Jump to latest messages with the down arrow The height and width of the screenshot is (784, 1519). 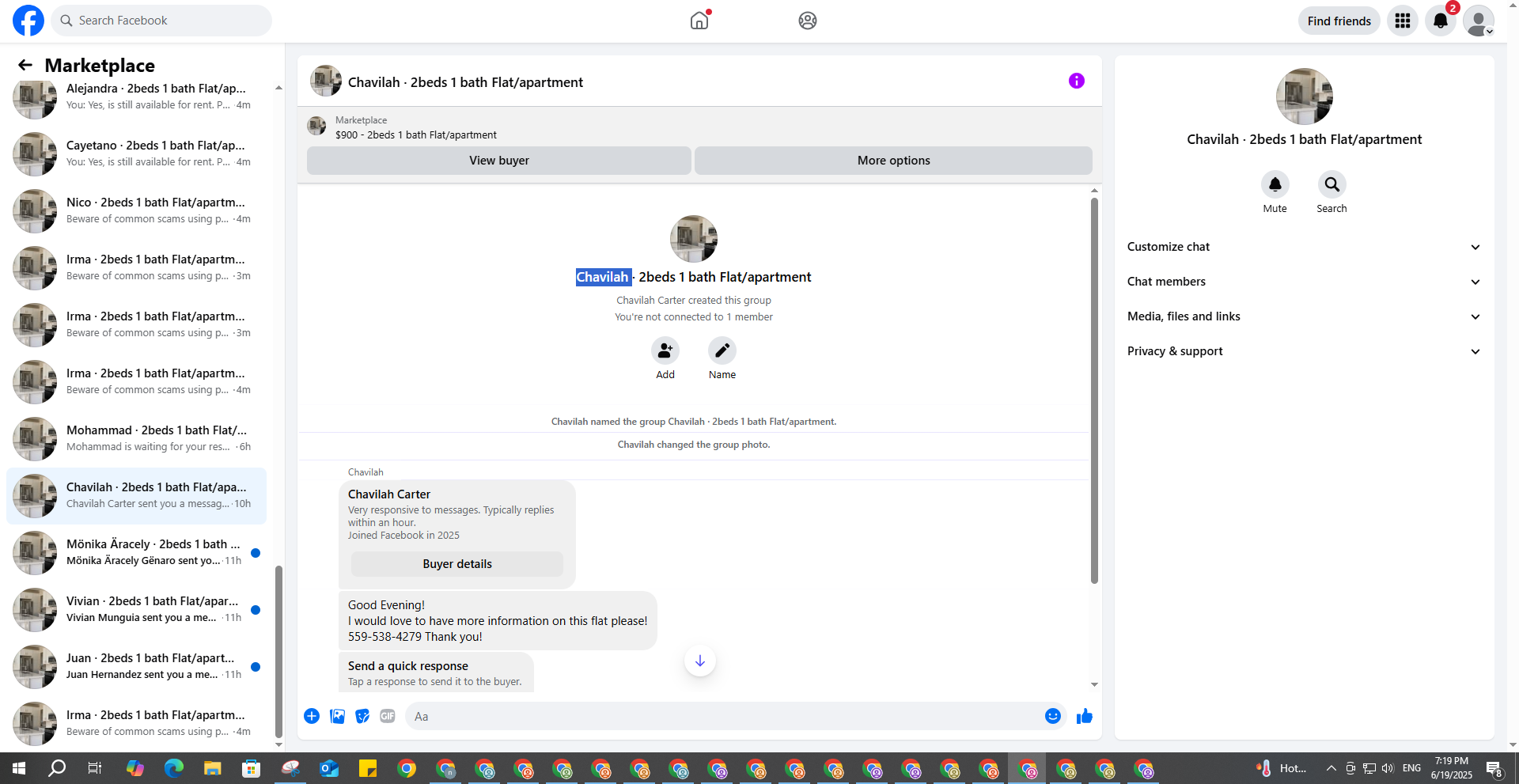pyautogui.click(x=700, y=661)
